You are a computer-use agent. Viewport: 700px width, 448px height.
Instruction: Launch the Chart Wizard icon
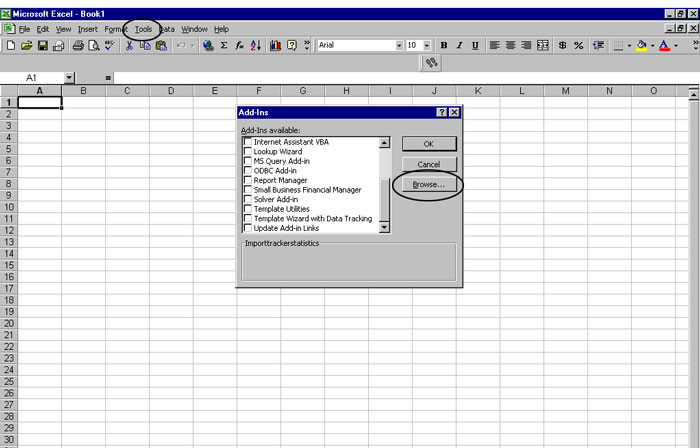(x=275, y=45)
